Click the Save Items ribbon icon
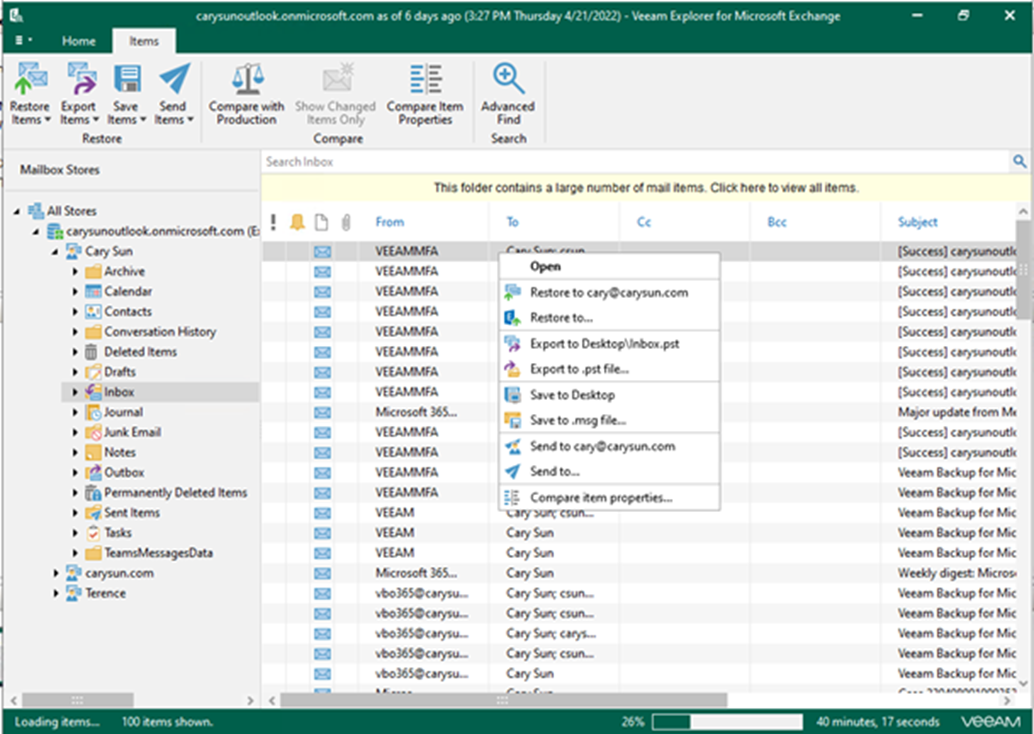This screenshot has width=1034, height=734. (x=127, y=79)
